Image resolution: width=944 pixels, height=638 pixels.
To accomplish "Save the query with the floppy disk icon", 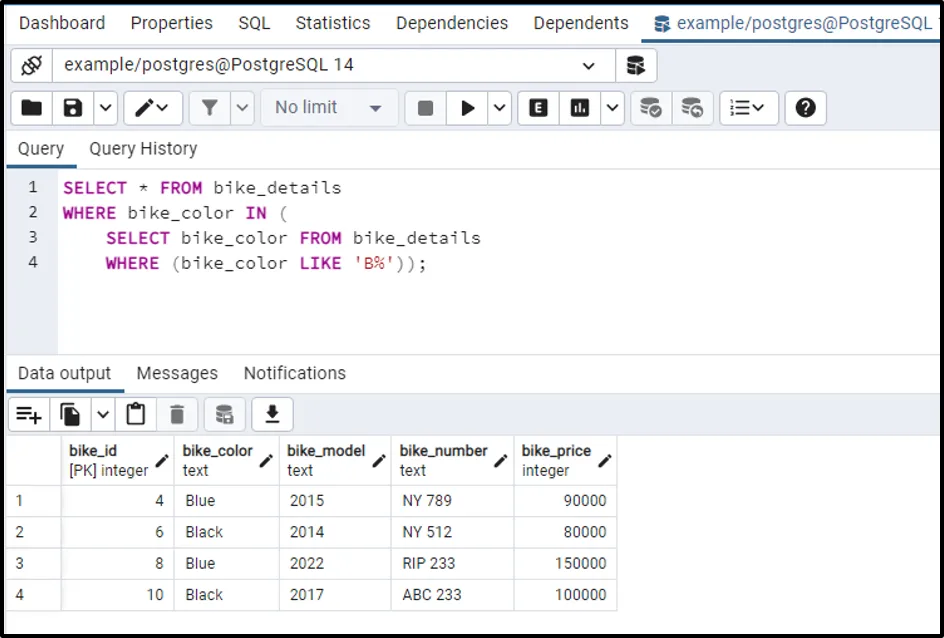I will (73, 108).
